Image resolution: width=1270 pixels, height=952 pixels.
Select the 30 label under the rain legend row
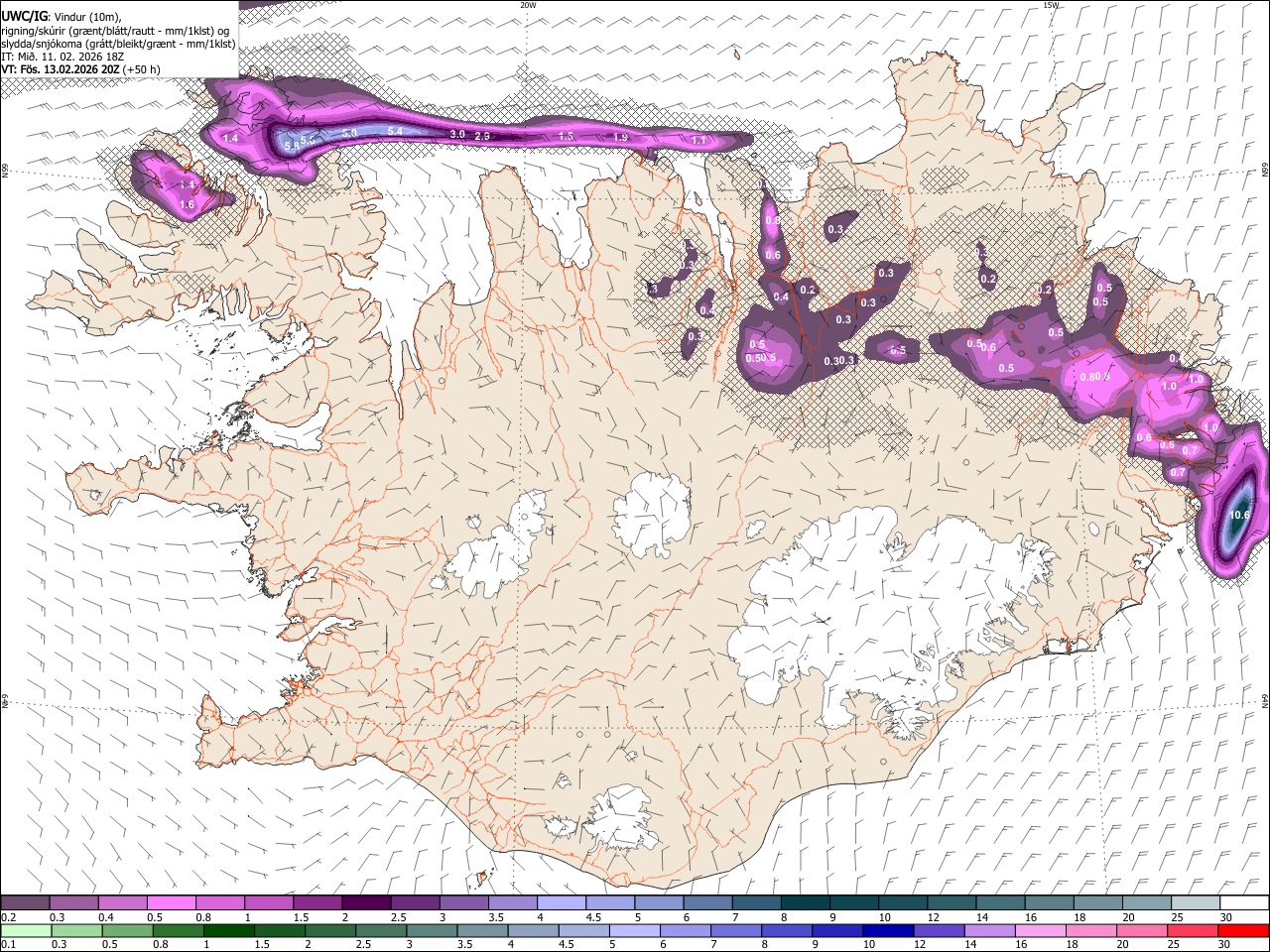coord(1225,944)
